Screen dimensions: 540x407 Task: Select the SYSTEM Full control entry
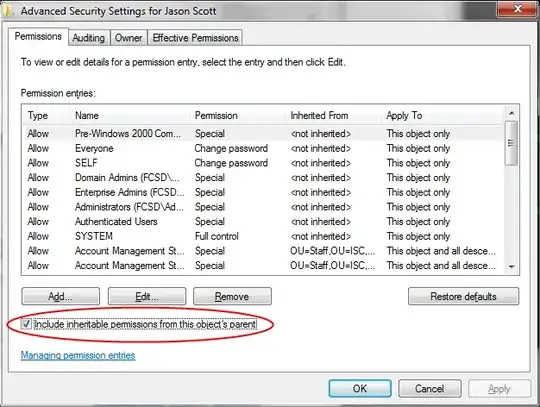tap(264, 236)
